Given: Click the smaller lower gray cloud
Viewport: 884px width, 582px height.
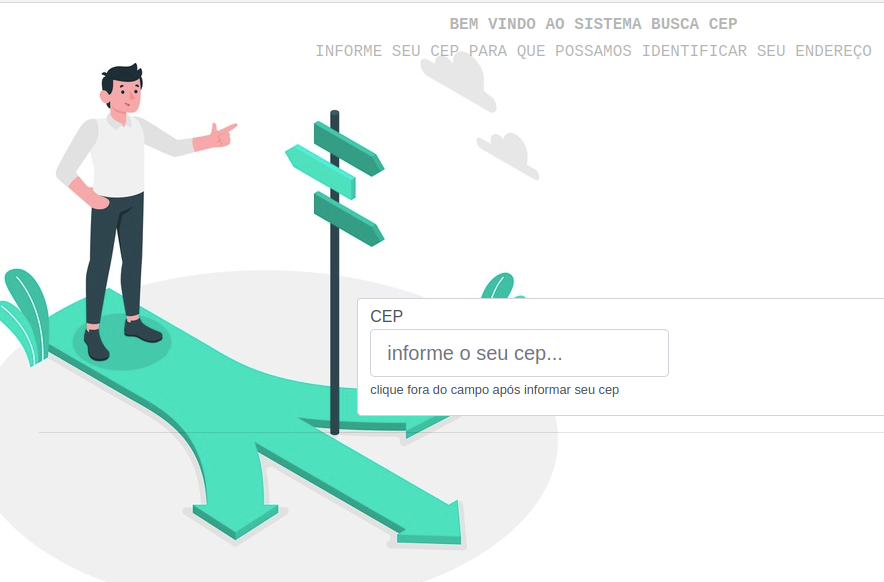Looking at the screenshot, I should 508,155.
